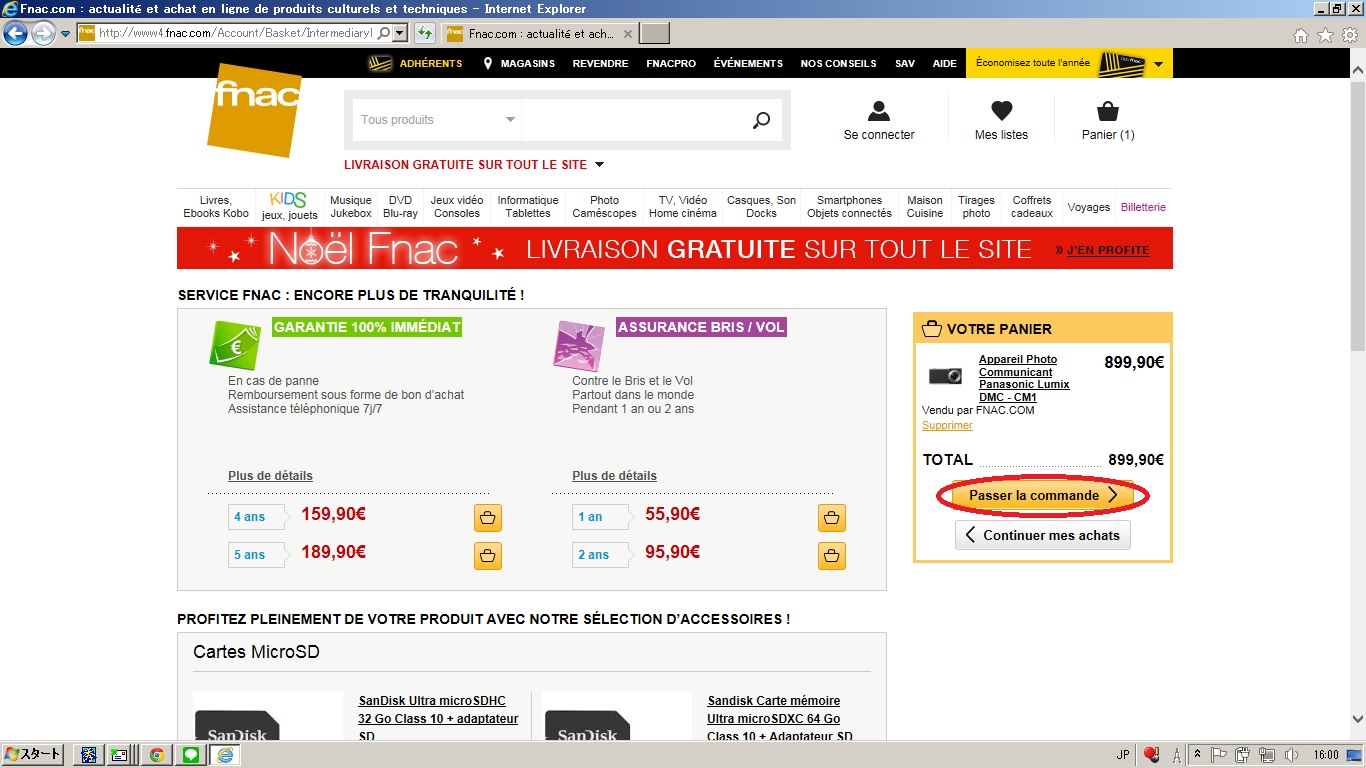Select the Fnac.com browser tab
1366x768 pixels.
(x=540, y=34)
